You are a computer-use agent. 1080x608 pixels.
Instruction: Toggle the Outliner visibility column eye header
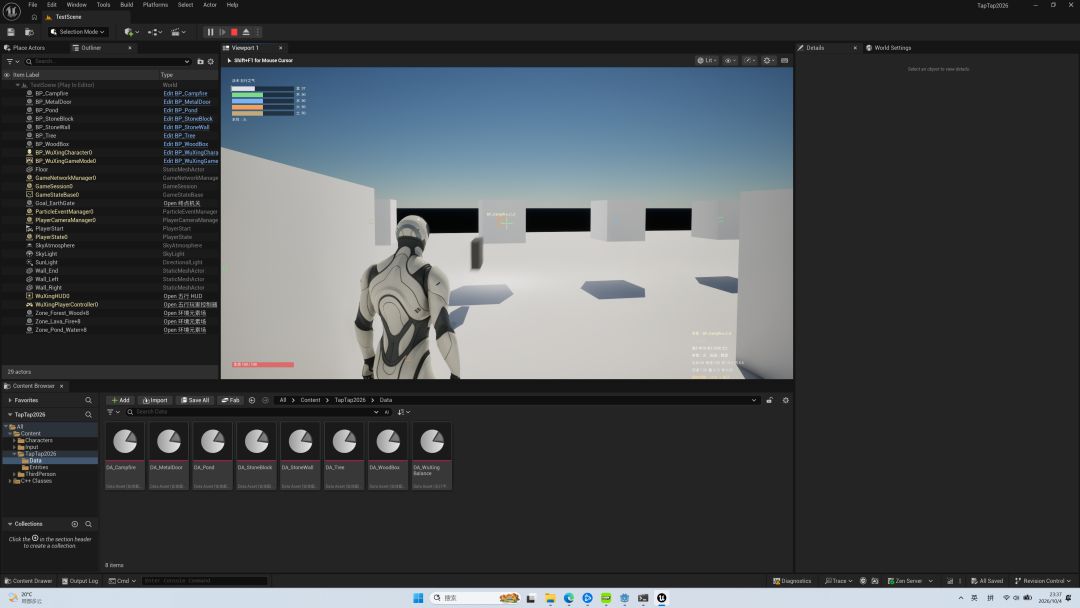pyautogui.click(x=7, y=75)
